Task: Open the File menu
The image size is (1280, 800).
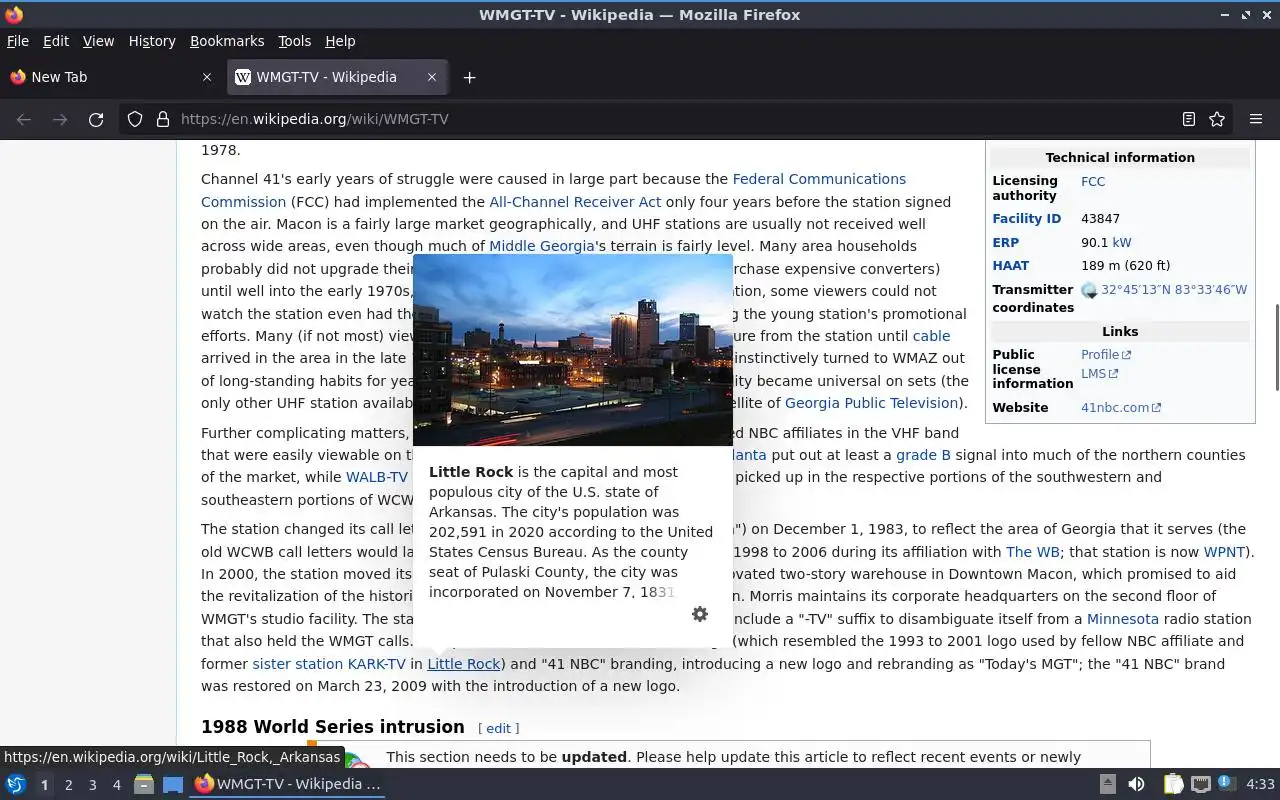Action: (18, 41)
